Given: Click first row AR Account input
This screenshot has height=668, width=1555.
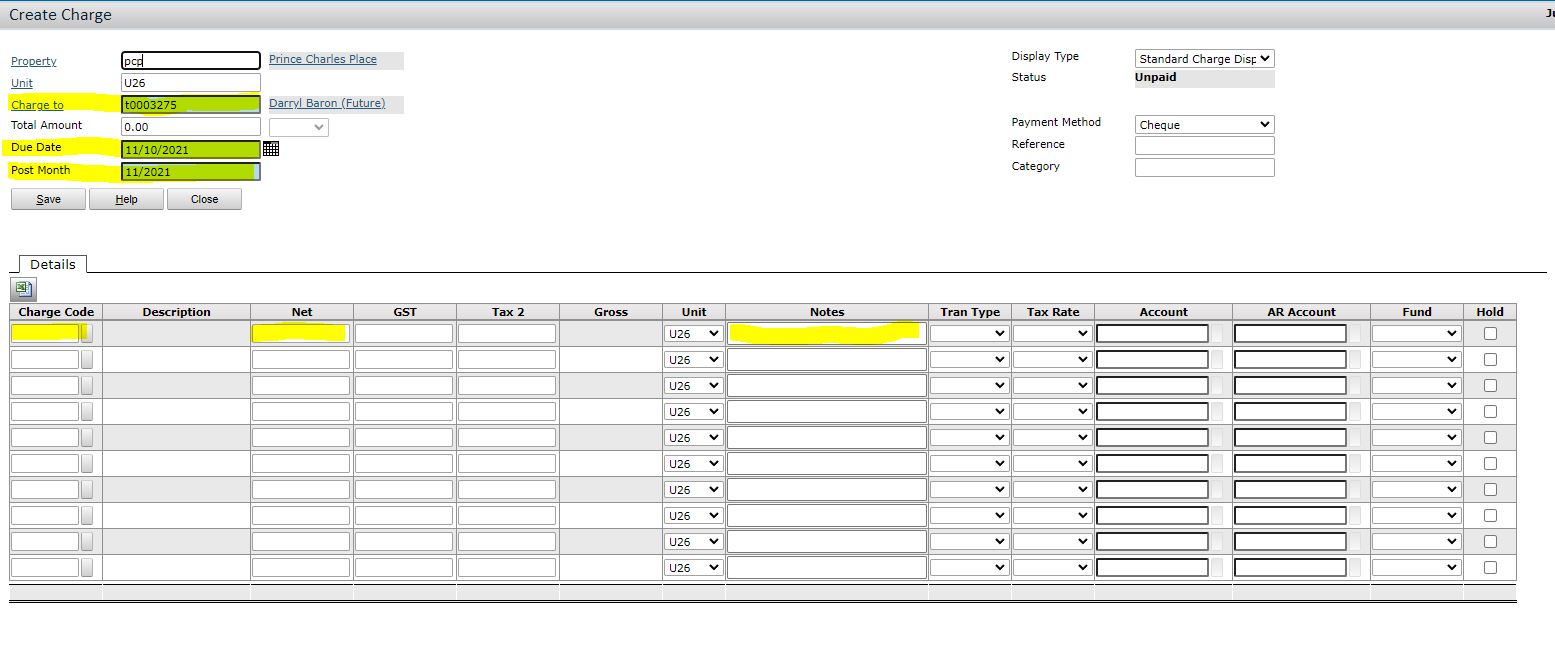Looking at the screenshot, I should click(1291, 334).
